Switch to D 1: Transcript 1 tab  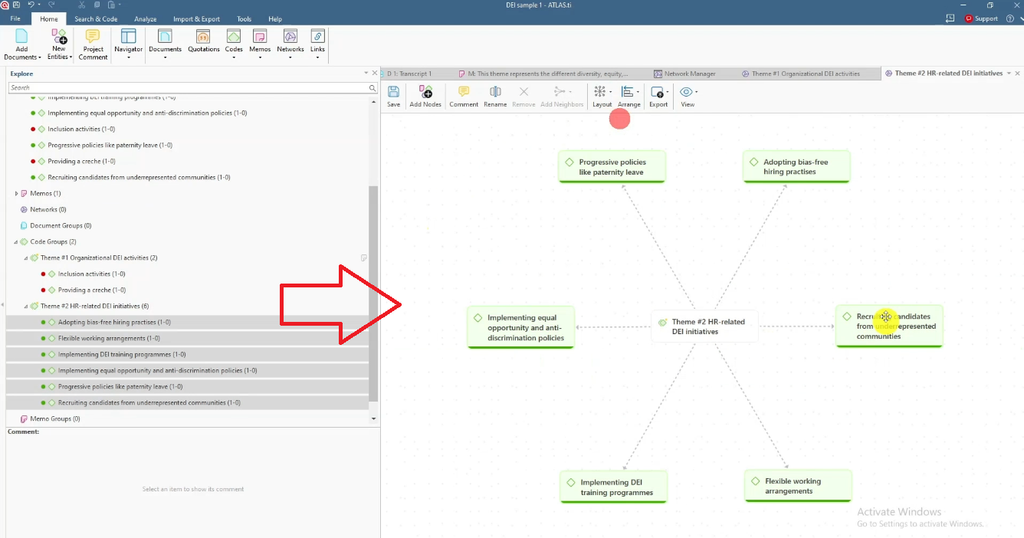[410, 74]
